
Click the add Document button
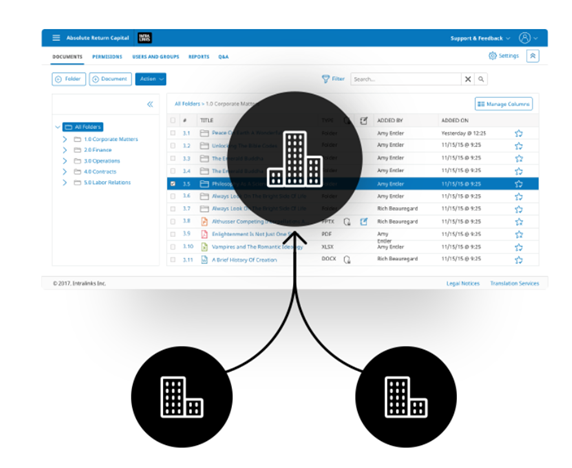[110, 79]
